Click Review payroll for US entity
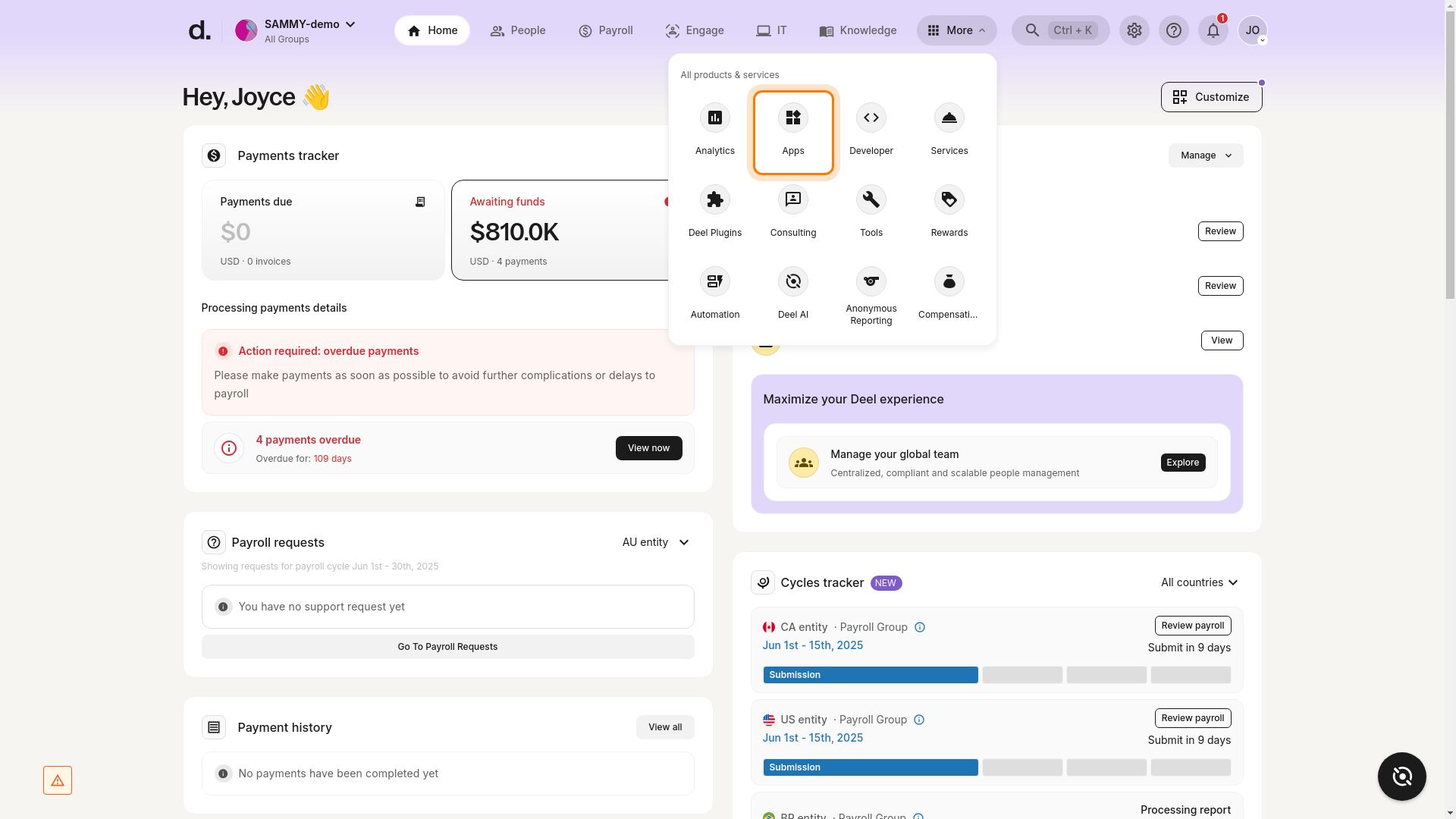The height and width of the screenshot is (819, 1456). click(1193, 718)
